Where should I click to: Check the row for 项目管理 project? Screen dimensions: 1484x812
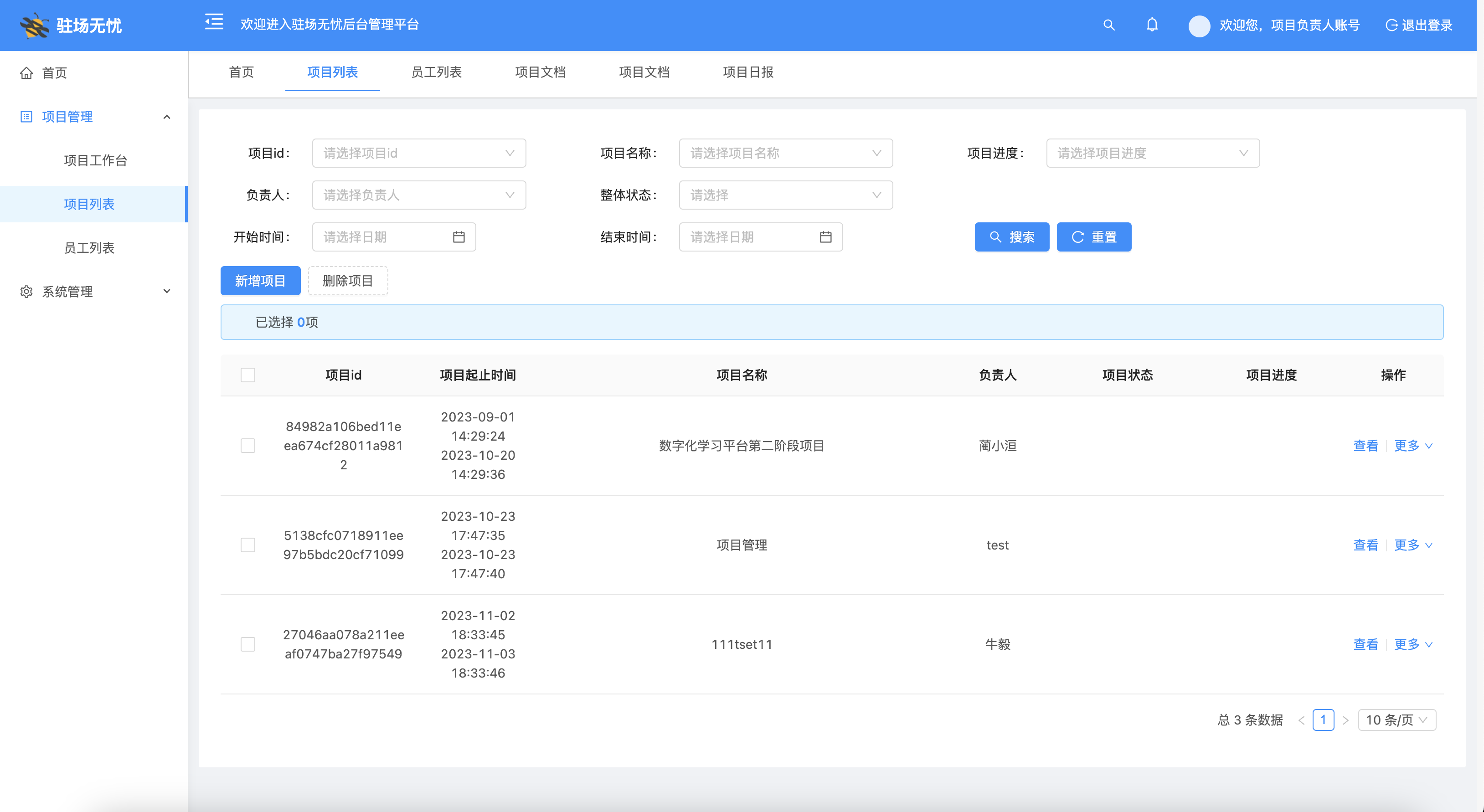[x=248, y=545]
